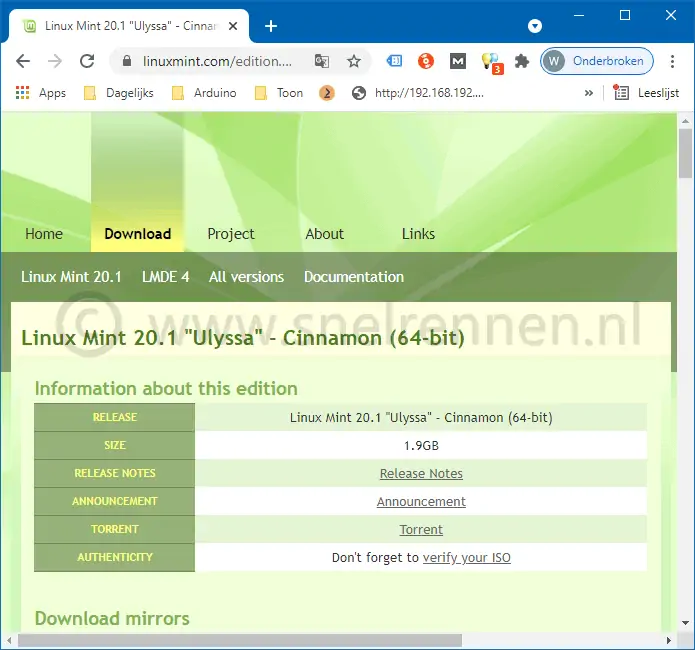Close the Linux Mint 20.1 tab
This screenshot has width=695, height=650.
point(233,26)
